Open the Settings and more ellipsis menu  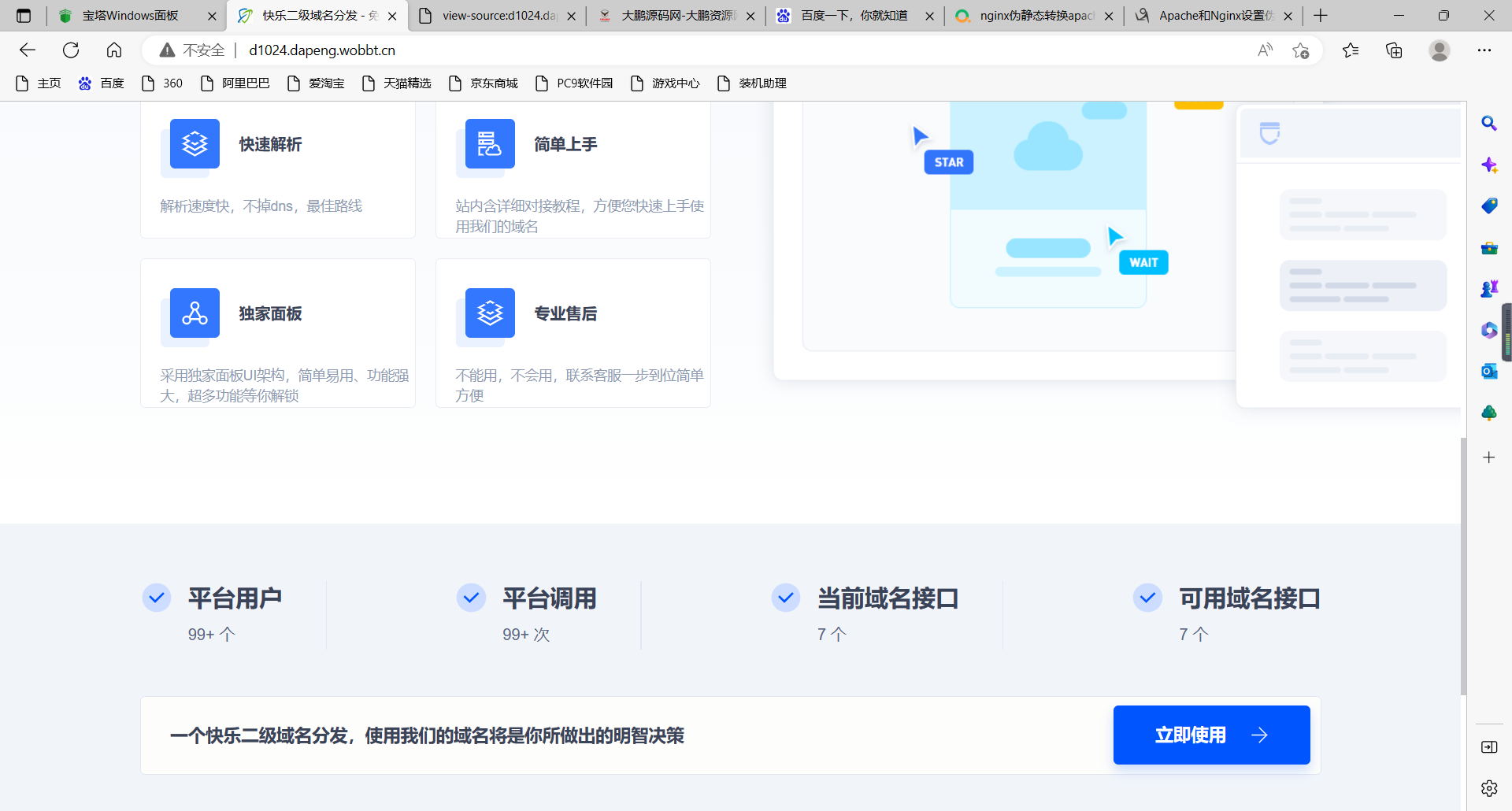(x=1485, y=50)
